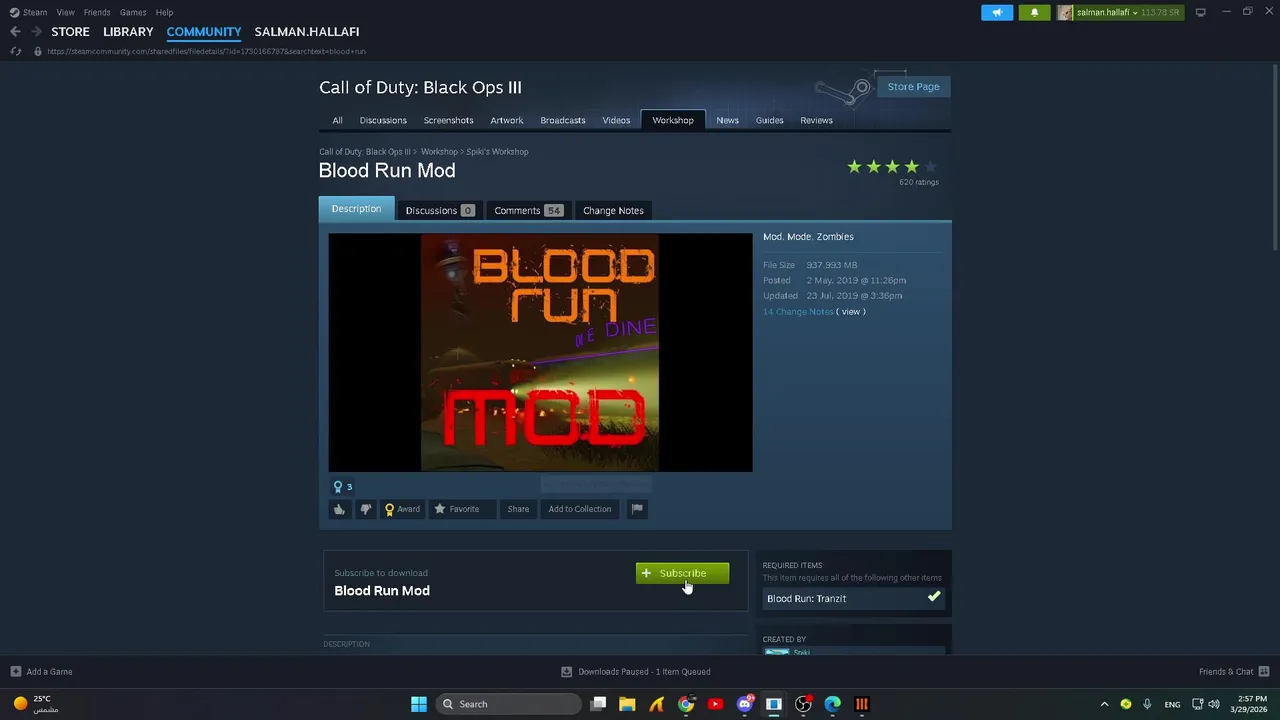Click the announcements megaphone icon
The image size is (1280, 720).
click(997, 12)
